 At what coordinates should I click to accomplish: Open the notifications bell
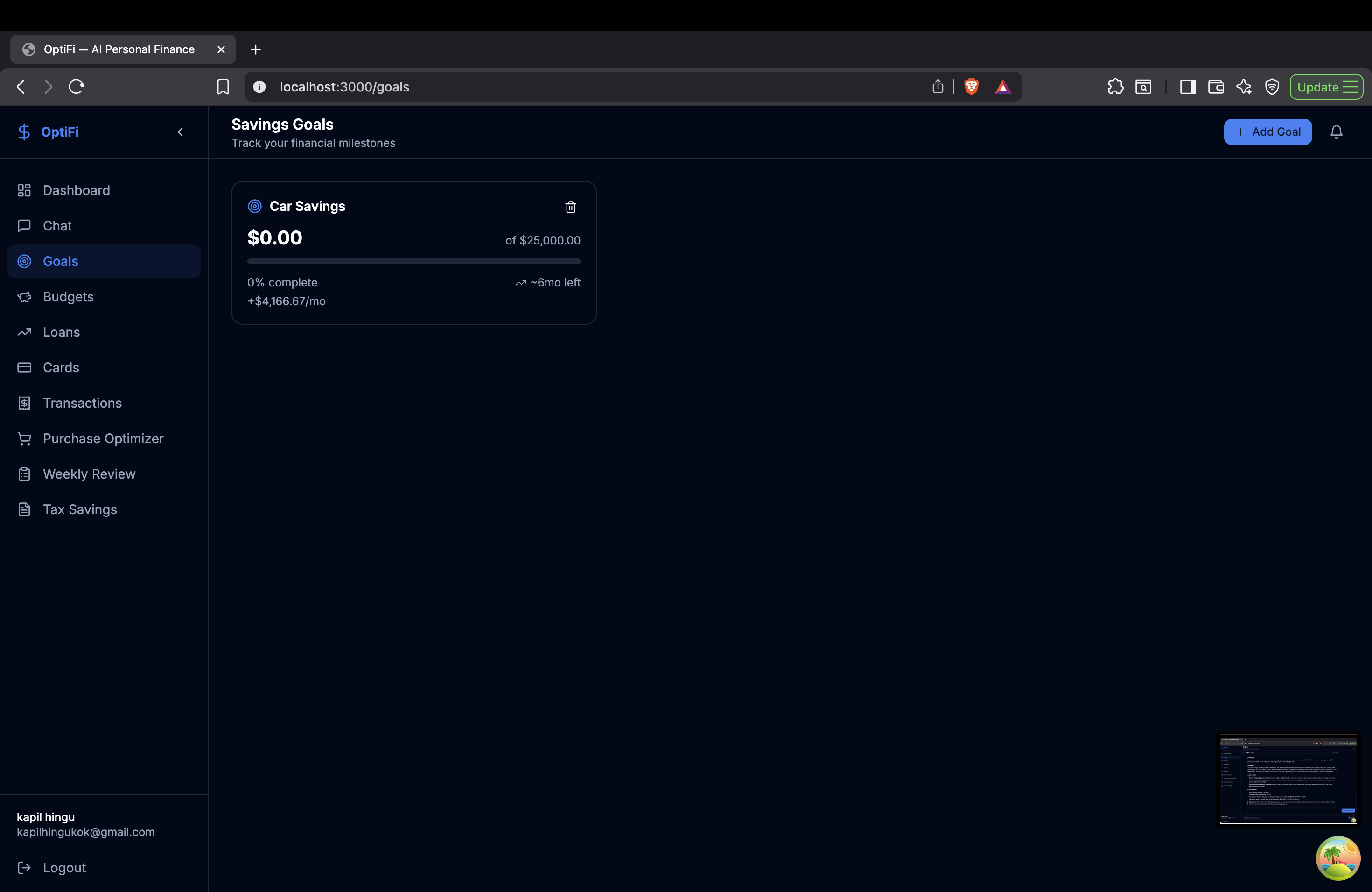click(x=1336, y=132)
